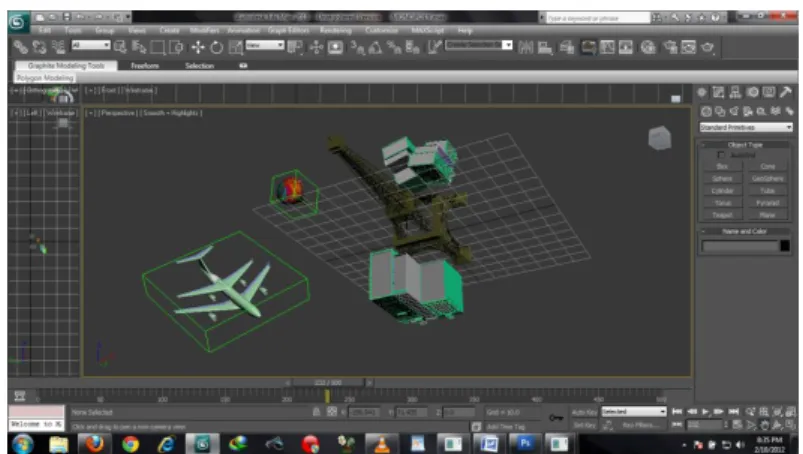Click the ViewCube in Perspective viewport

pos(660,138)
